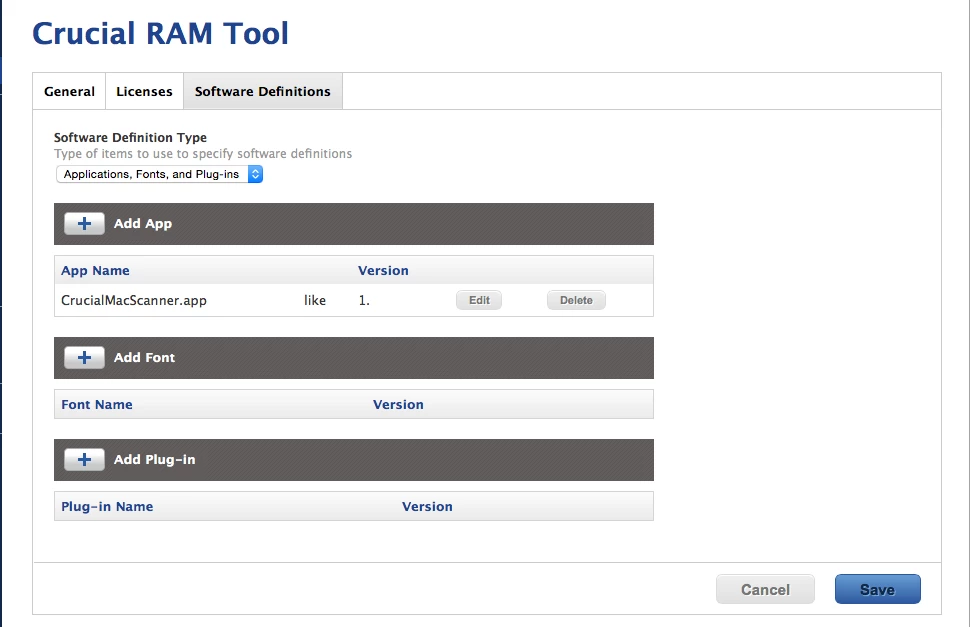This screenshot has height=627, width=970.
Task: Click the Add App label text
Action: click(143, 224)
